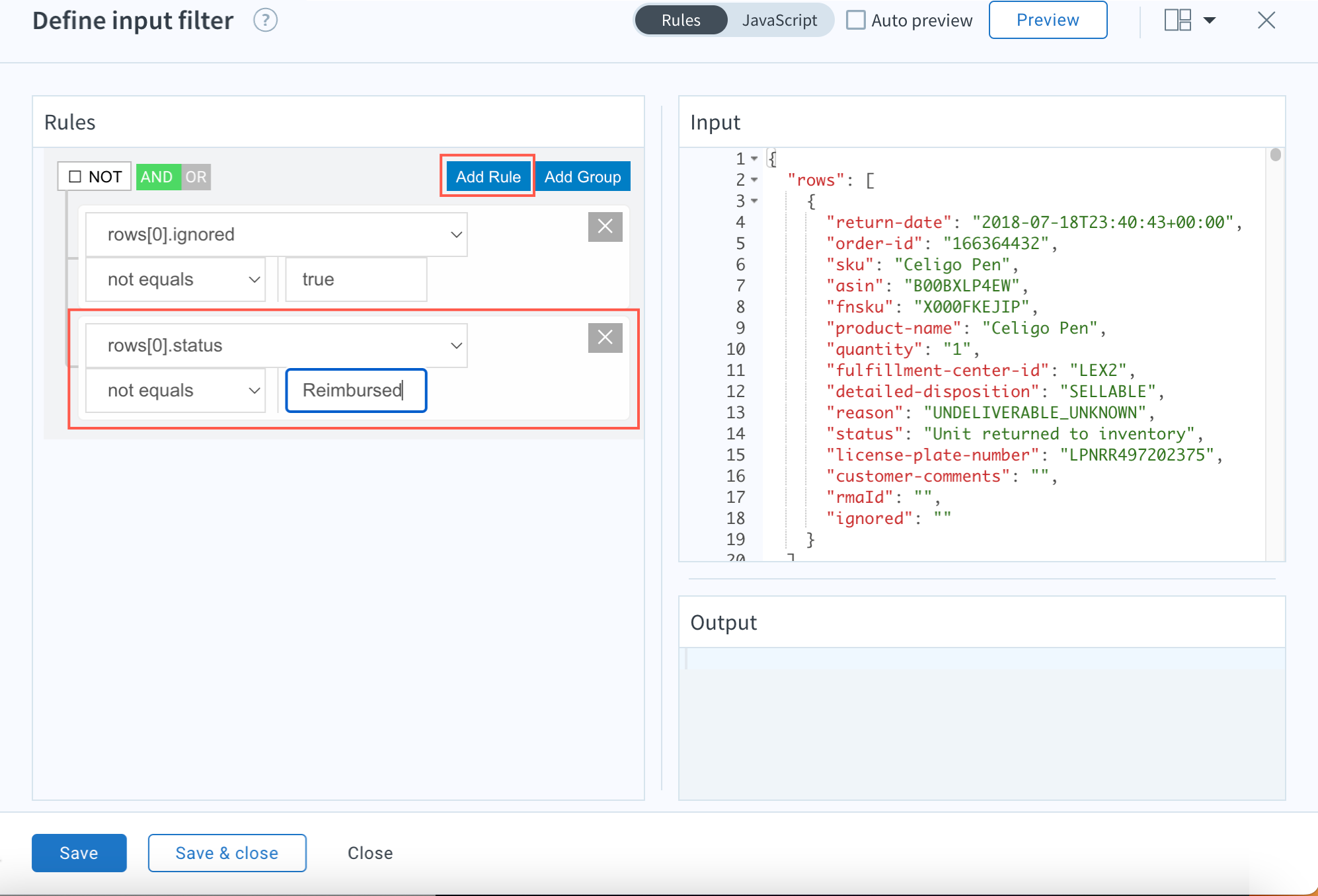Open the help icon next to Define input filter
The width and height of the screenshot is (1318, 896).
(265, 20)
